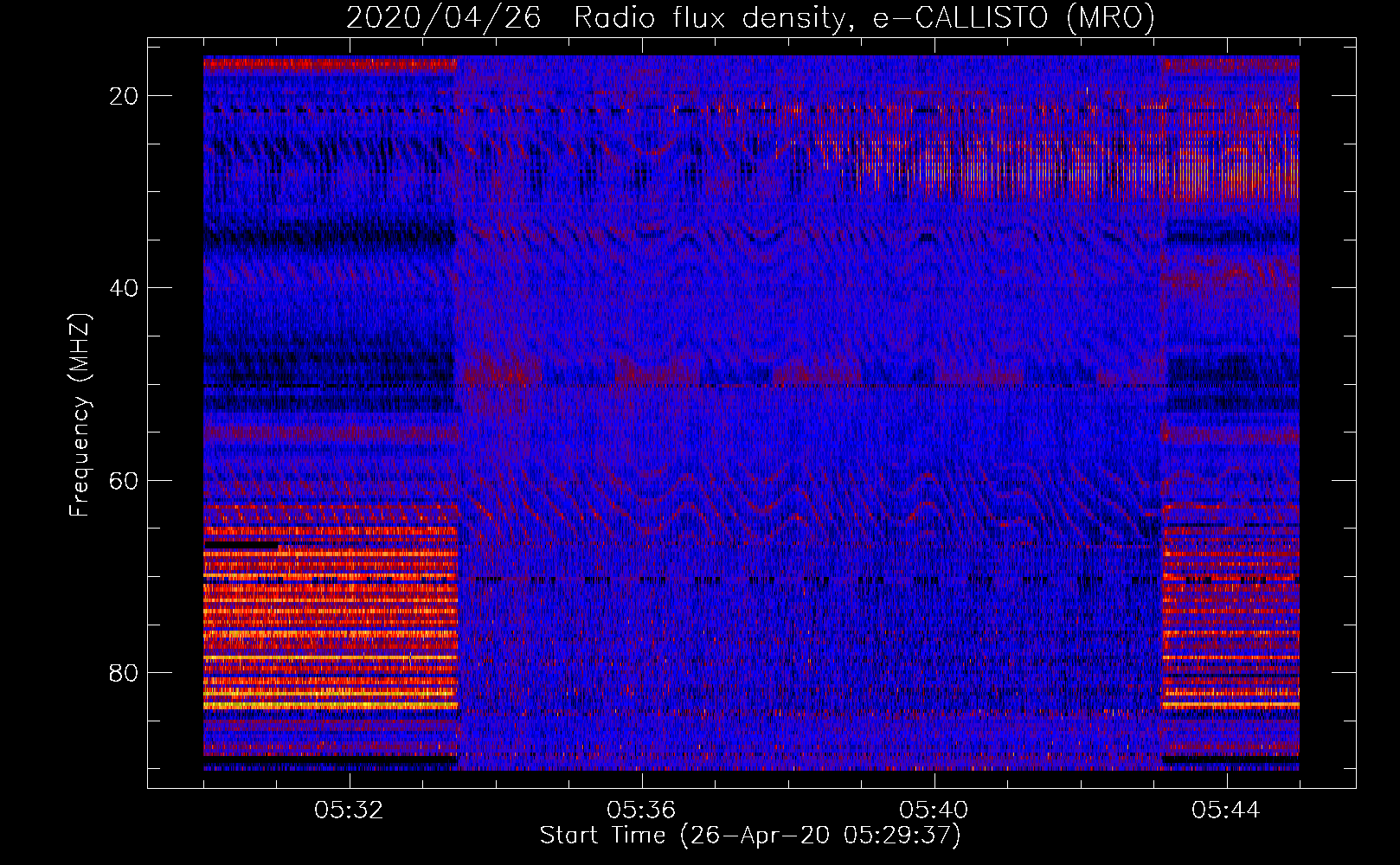Click the frequency tick label "60"
1400x865 pixels.
click(124, 480)
